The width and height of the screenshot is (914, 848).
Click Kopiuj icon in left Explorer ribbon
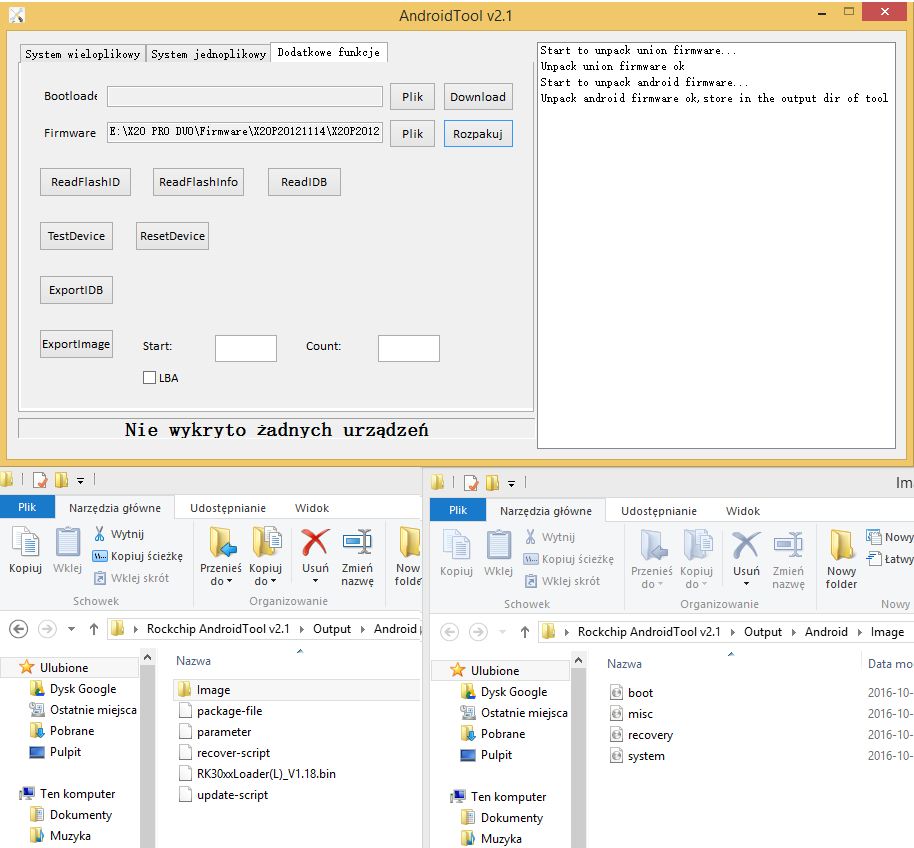26,550
